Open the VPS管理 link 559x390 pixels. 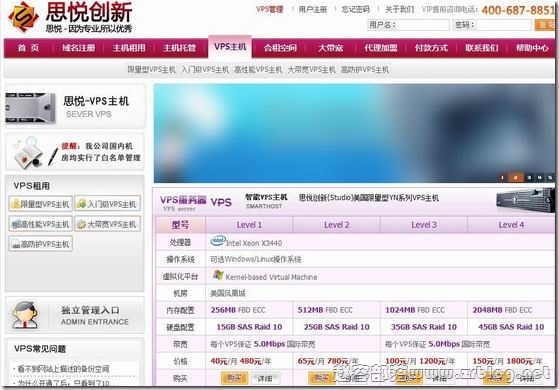pyautogui.click(x=270, y=9)
